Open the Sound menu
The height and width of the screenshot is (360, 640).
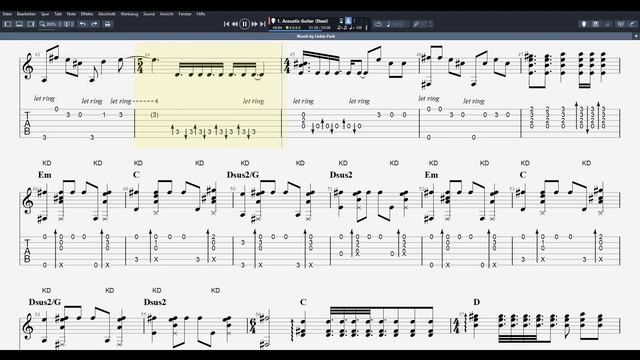click(x=149, y=14)
